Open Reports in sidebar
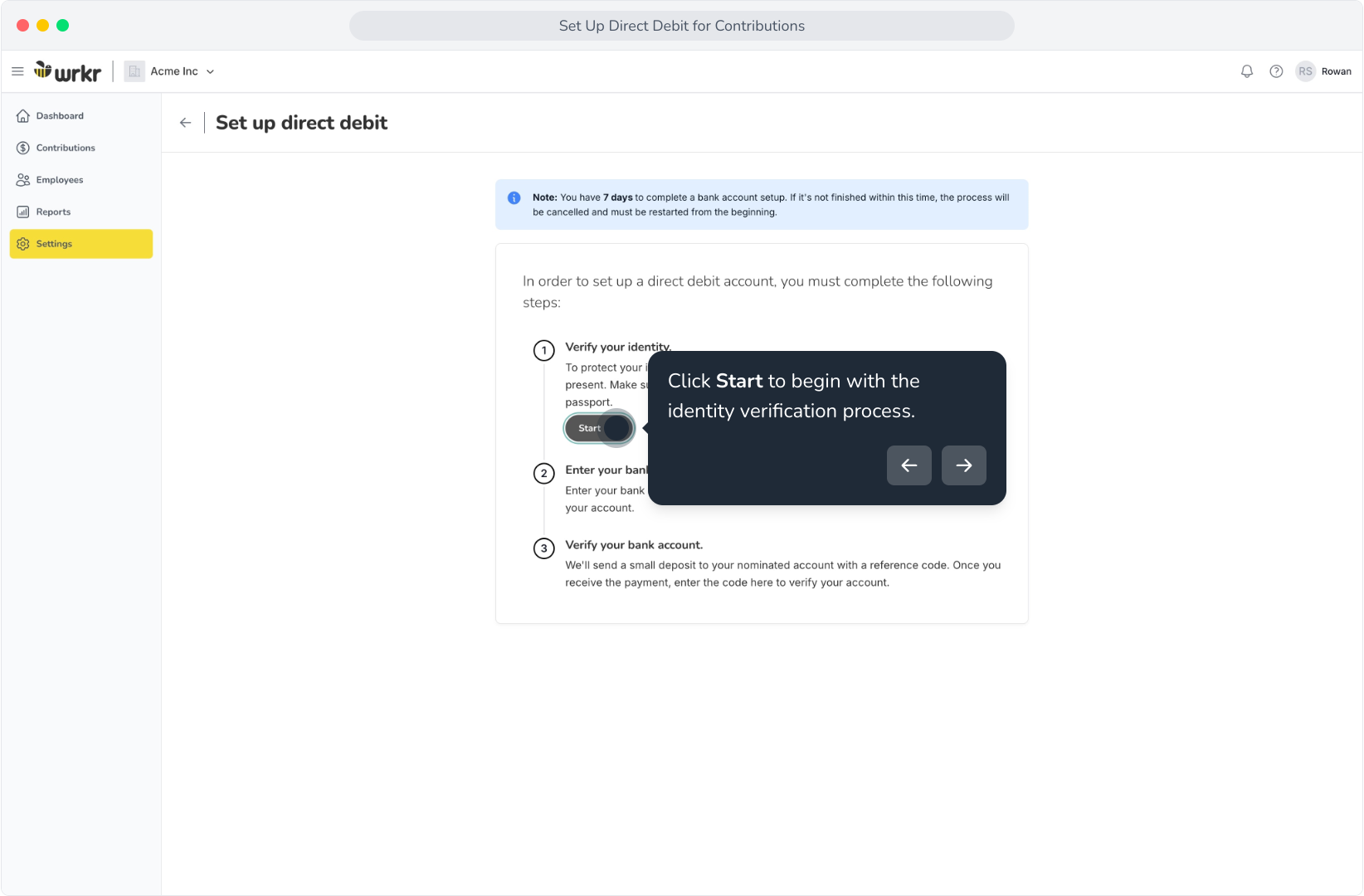This screenshot has height=896, width=1364. pyautogui.click(x=81, y=212)
